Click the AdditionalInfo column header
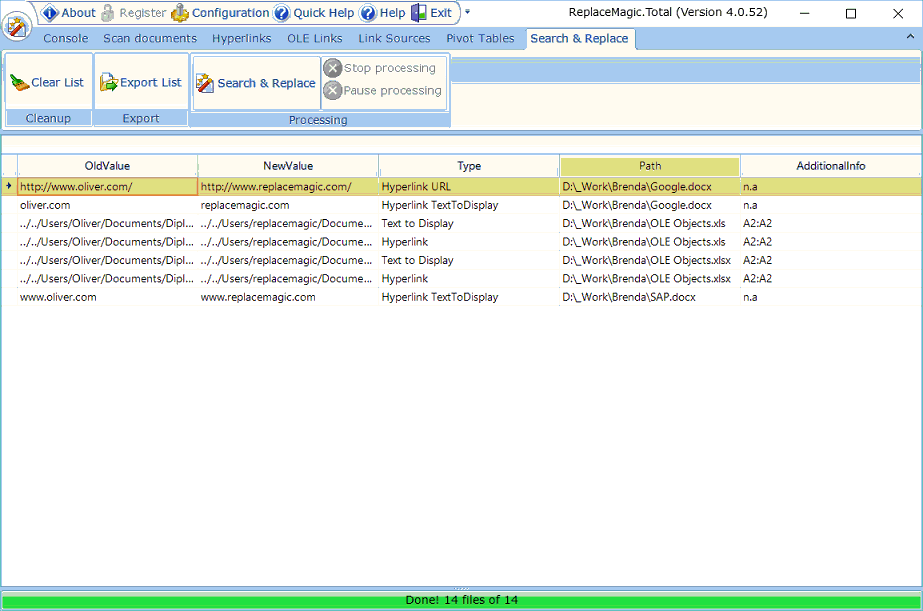 (831, 166)
